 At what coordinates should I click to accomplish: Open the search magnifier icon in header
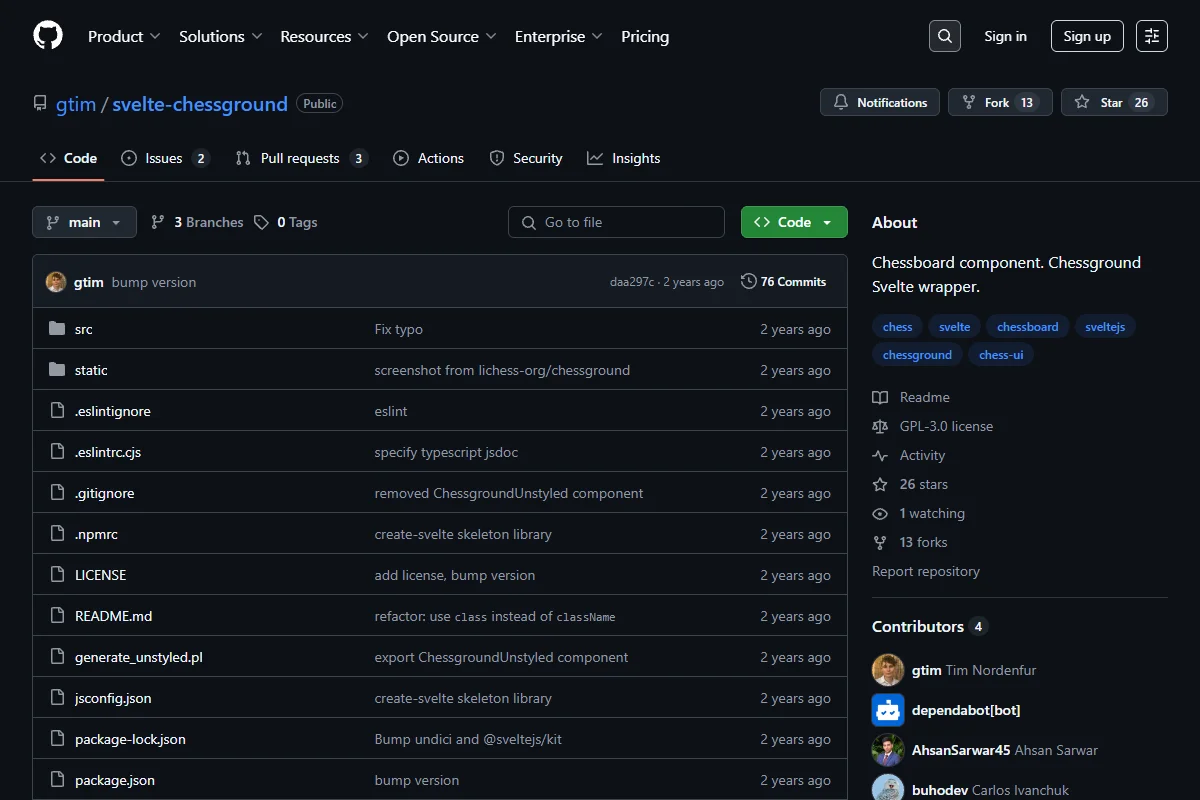click(944, 36)
